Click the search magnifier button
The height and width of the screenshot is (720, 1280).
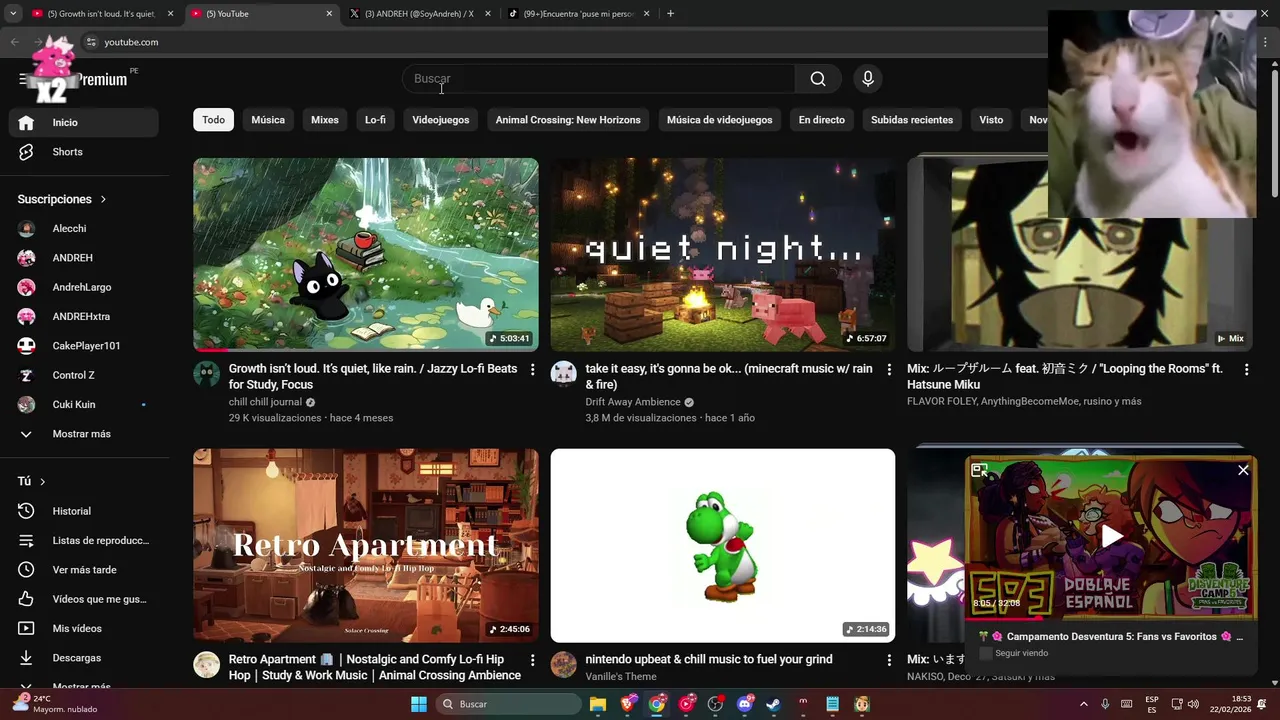click(818, 79)
